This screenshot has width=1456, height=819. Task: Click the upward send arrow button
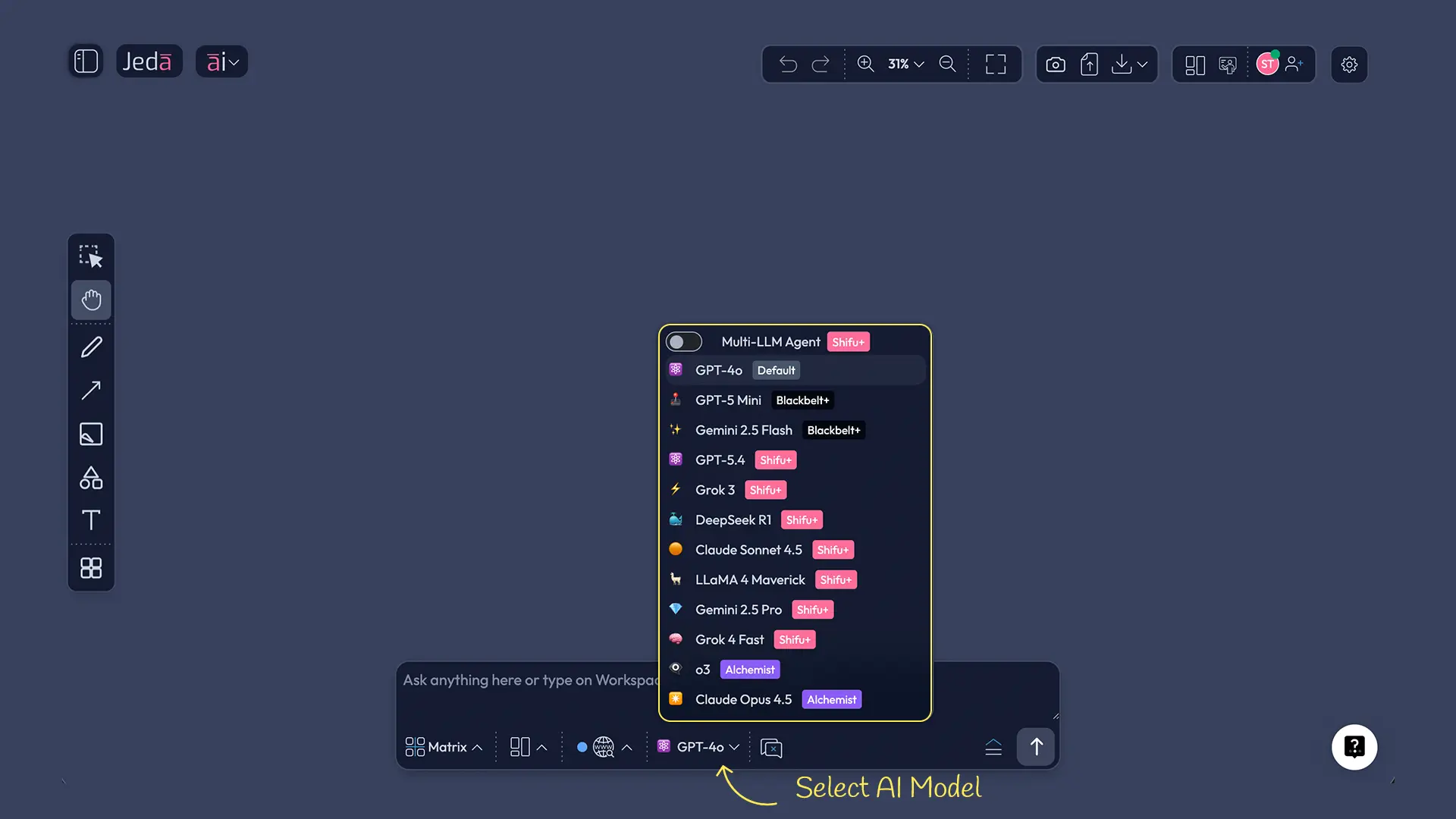pos(1035,747)
